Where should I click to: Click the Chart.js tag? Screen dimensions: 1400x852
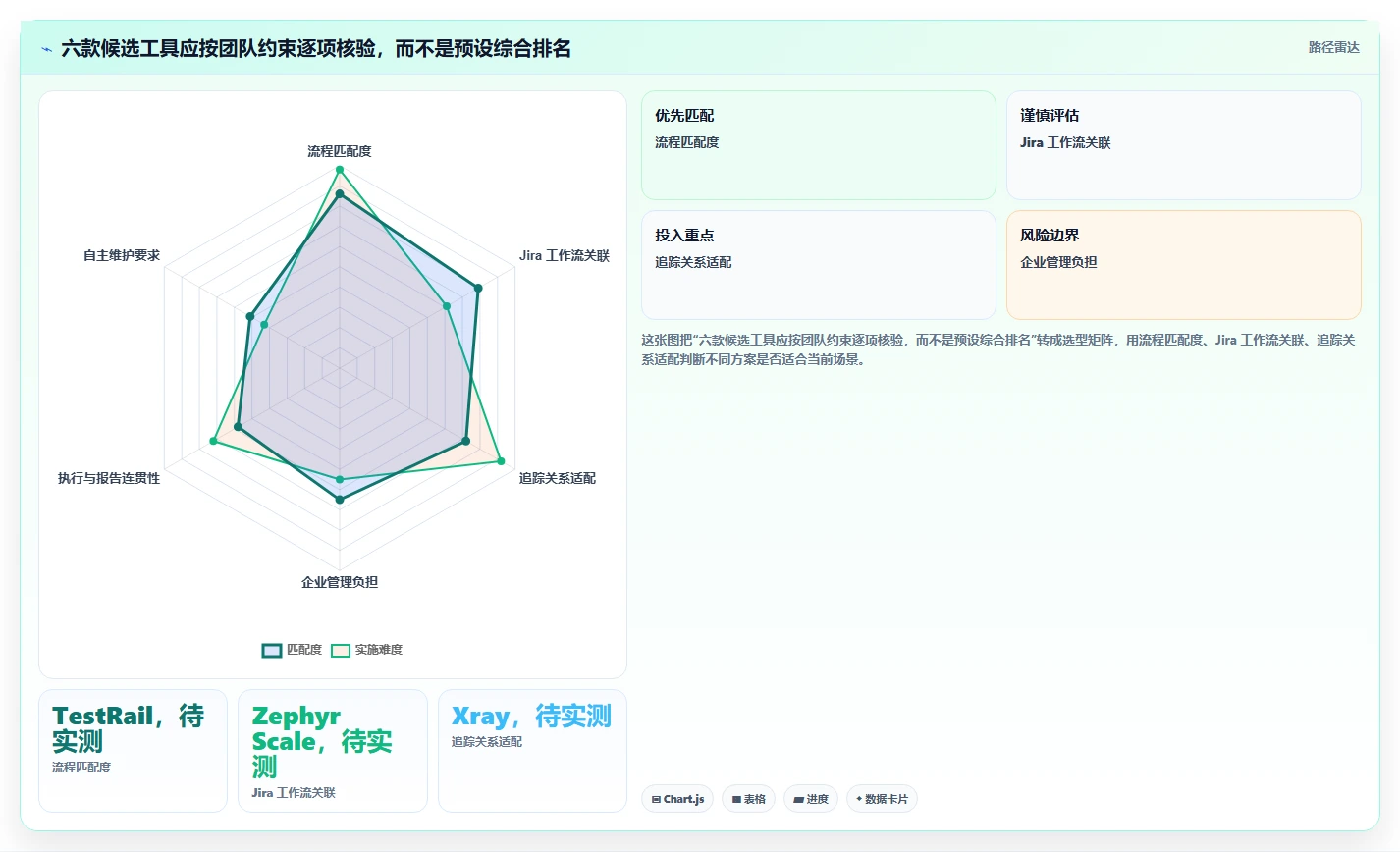click(x=677, y=799)
